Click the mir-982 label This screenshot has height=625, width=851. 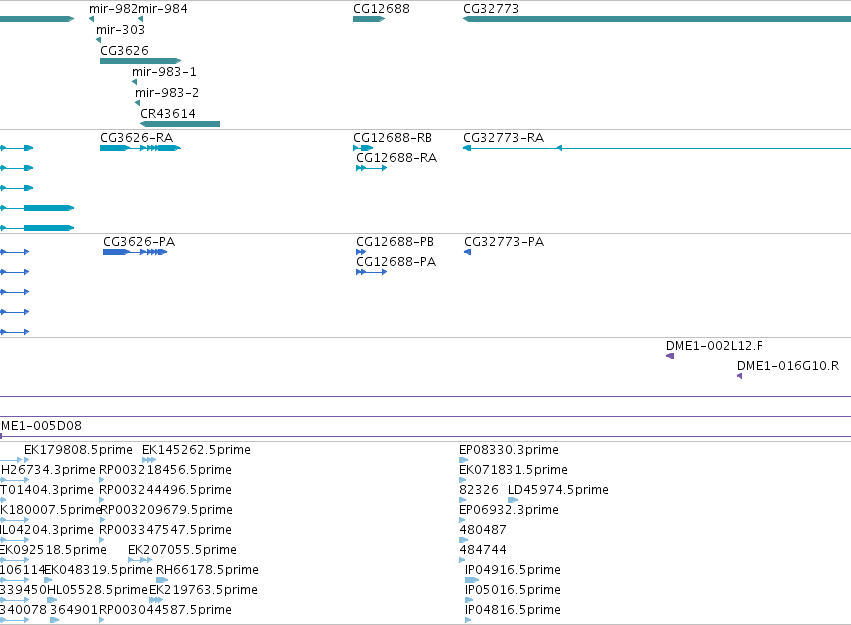click(x=113, y=9)
